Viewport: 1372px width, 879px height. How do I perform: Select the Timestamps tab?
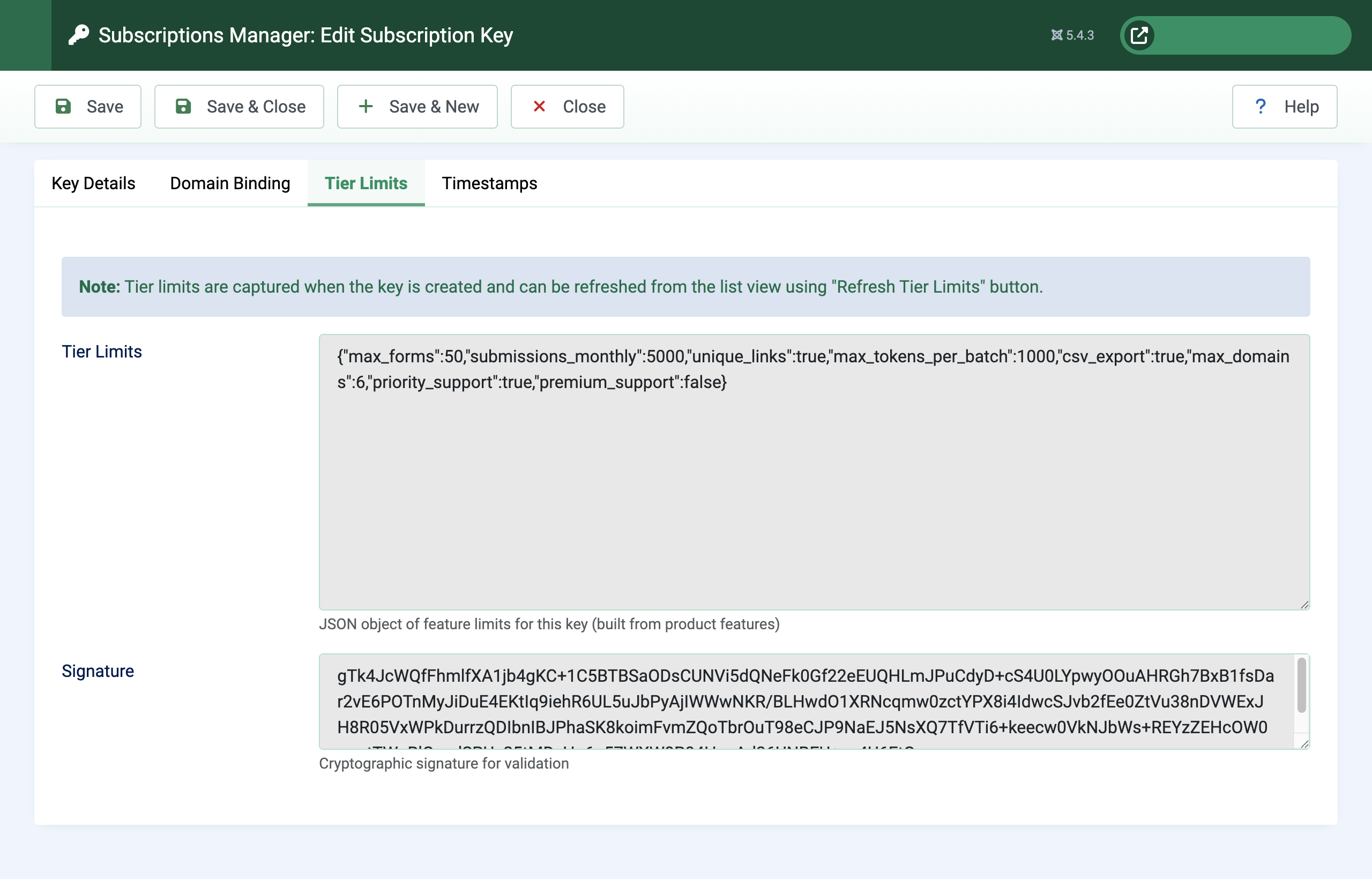pyautogui.click(x=489, y=183)
